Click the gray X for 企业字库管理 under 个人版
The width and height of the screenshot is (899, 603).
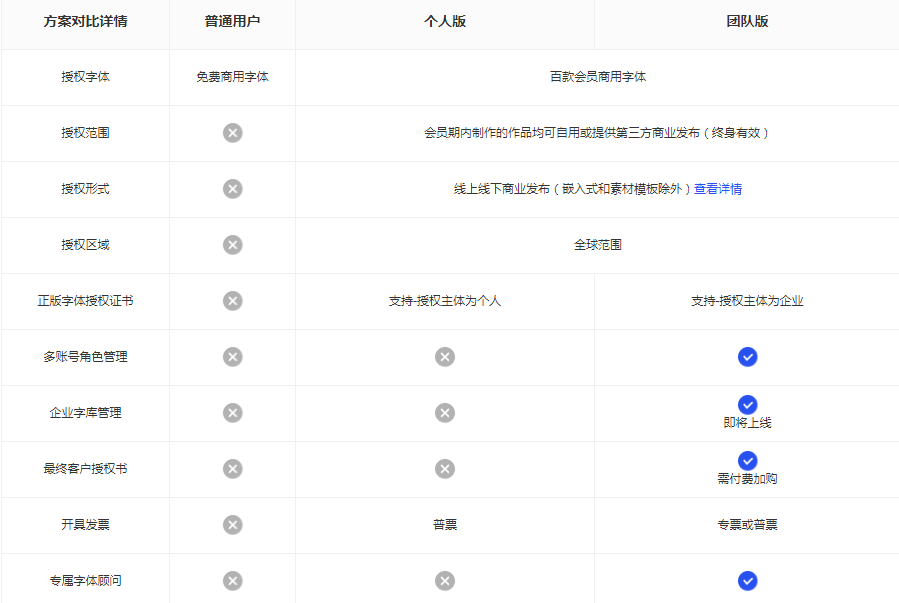[x=445, y=413]
